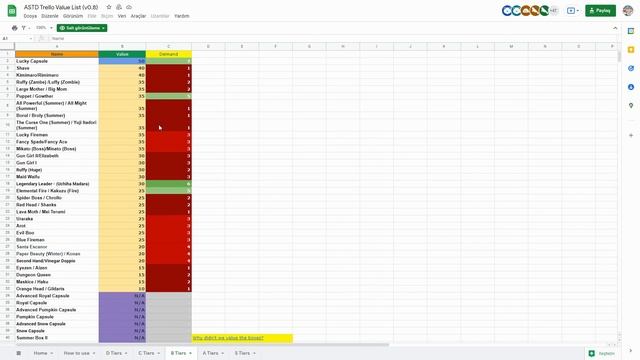Screen dimensions: 640x360
Task: Open the Contacts side panel icon
Action: (x=631, y=87)
